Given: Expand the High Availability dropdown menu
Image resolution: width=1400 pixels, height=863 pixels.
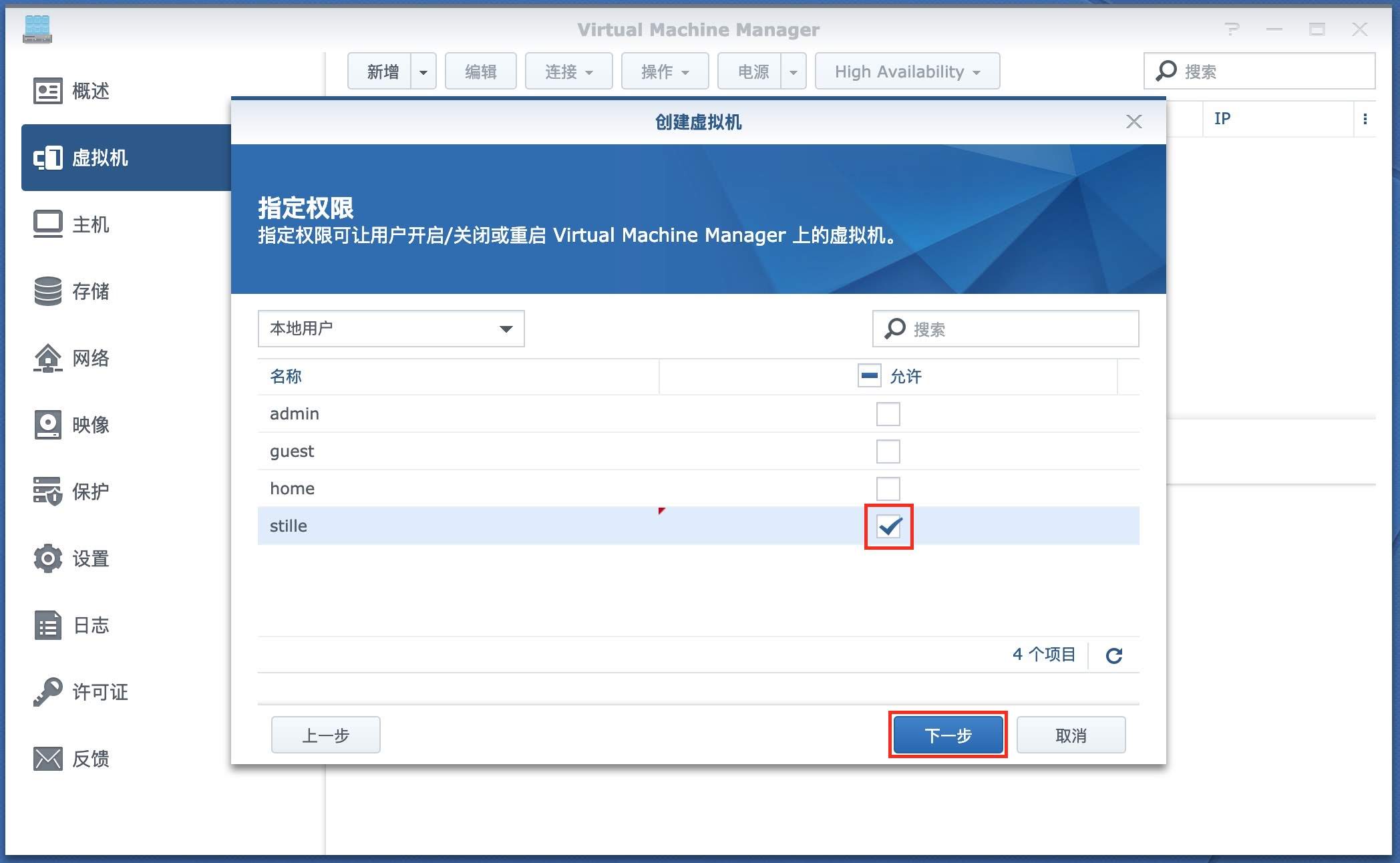Looking at the screenshot, I should [907, 71].
